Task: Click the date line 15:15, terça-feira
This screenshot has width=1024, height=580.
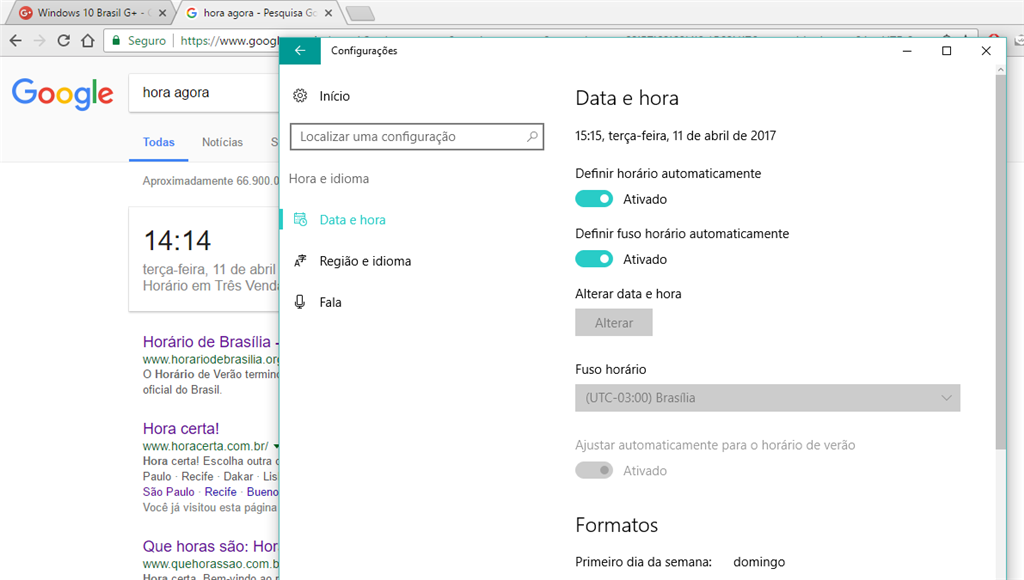Action: click(675, 136)
